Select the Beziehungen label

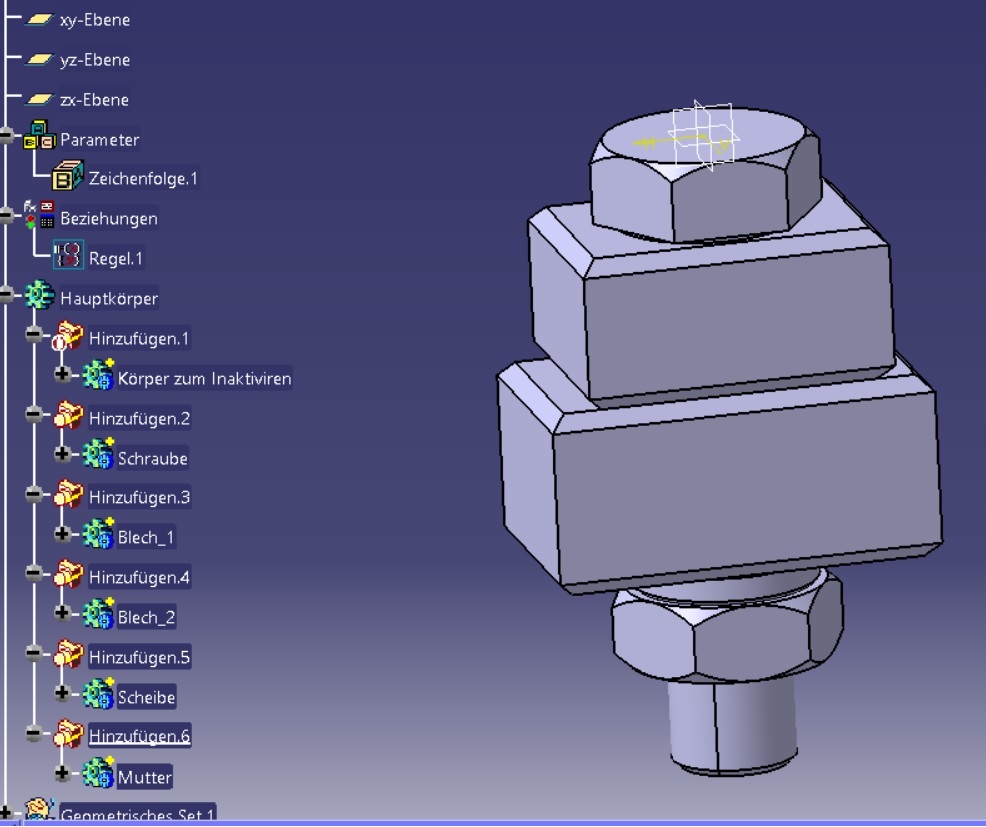tap(109, 219)
